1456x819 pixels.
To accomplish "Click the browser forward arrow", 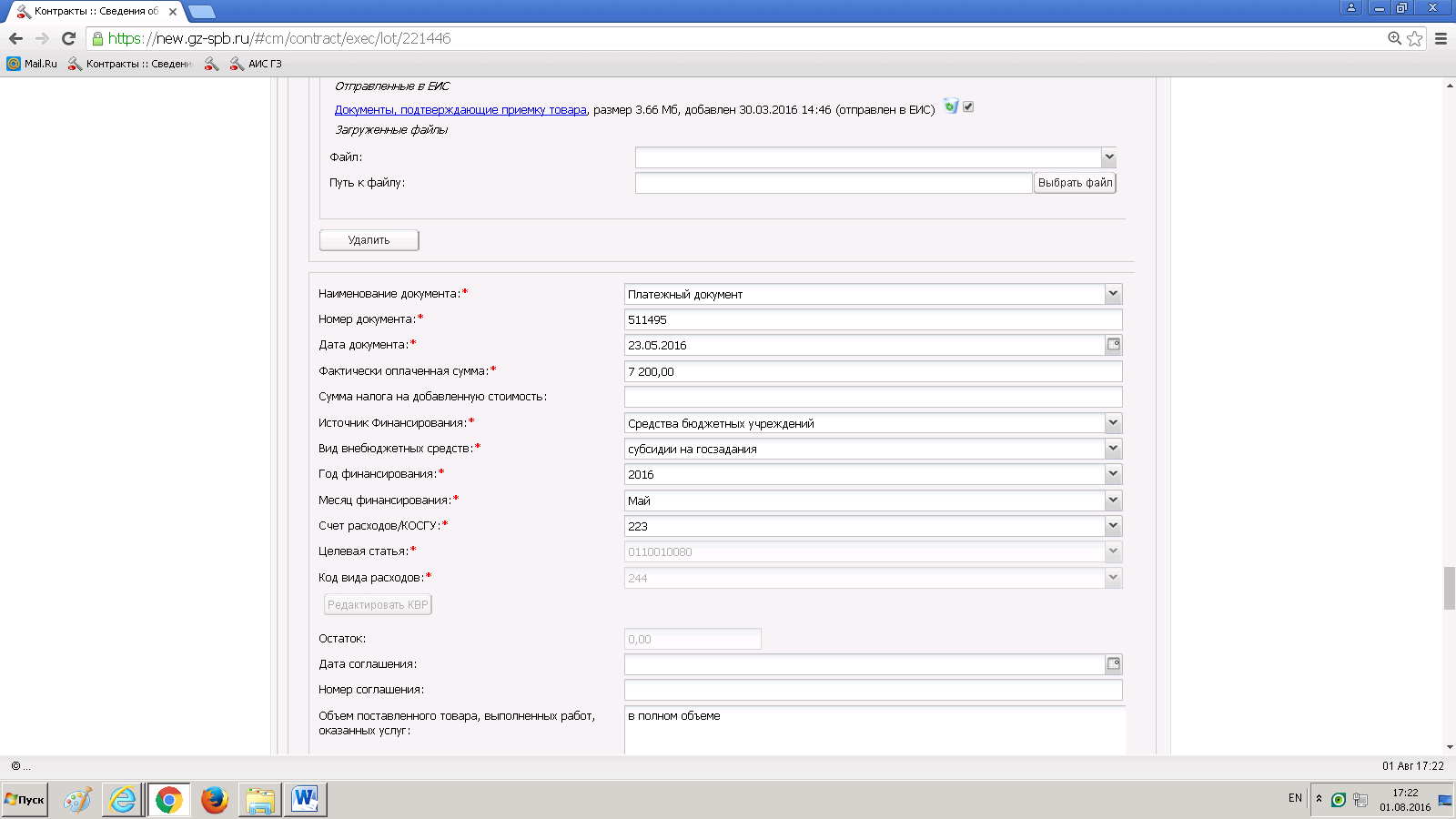I will (x=42, y=38).
